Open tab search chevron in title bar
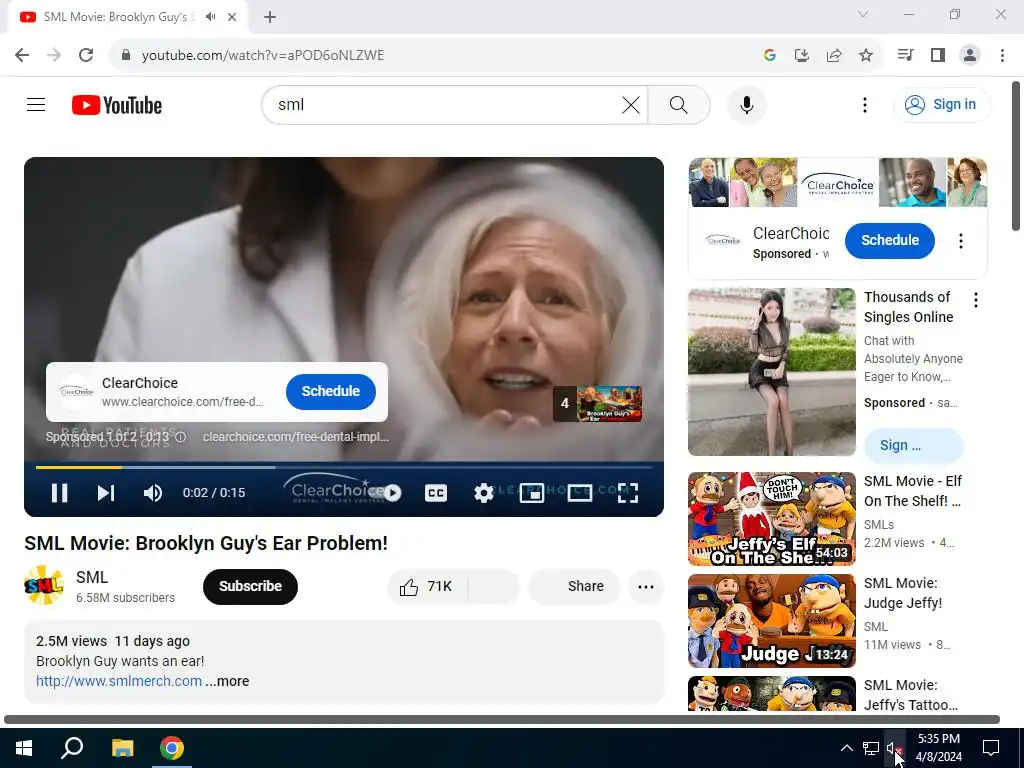The image size is (1024, 768). click(863, 14)
